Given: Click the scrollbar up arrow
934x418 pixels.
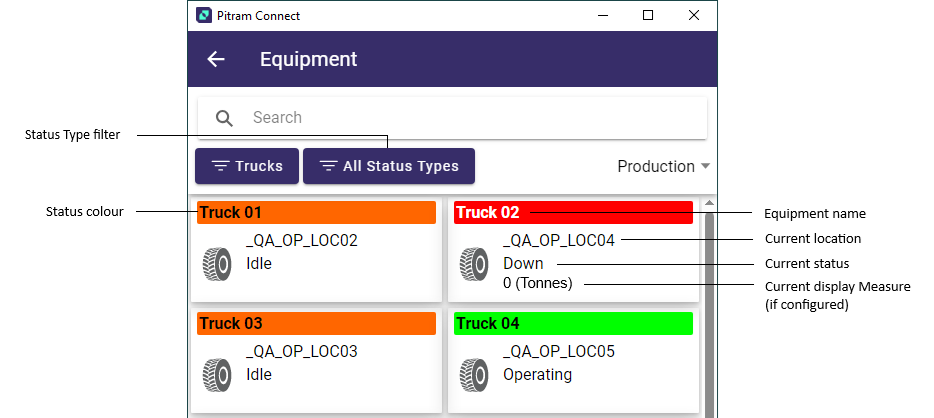Looking at the screenshot, I should tap(709, 203).
